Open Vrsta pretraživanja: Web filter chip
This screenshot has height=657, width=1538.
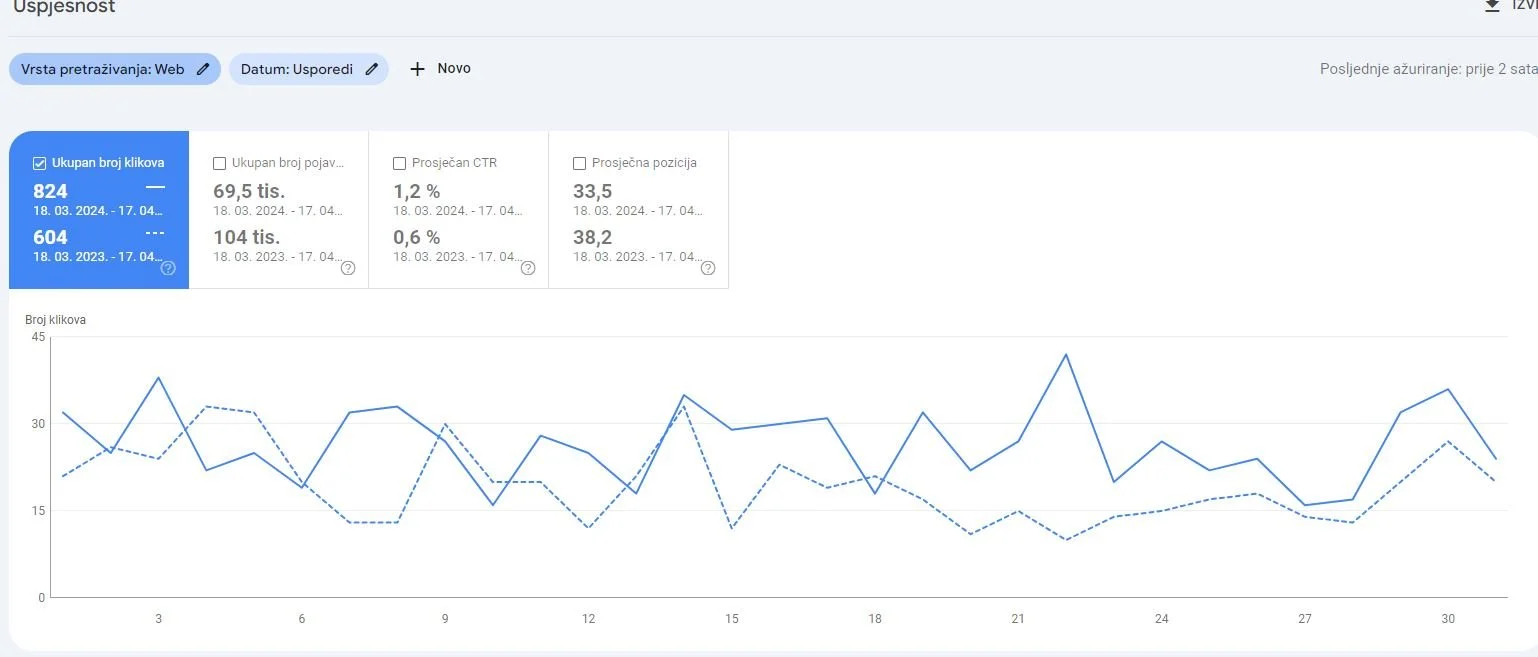point(115,69)
